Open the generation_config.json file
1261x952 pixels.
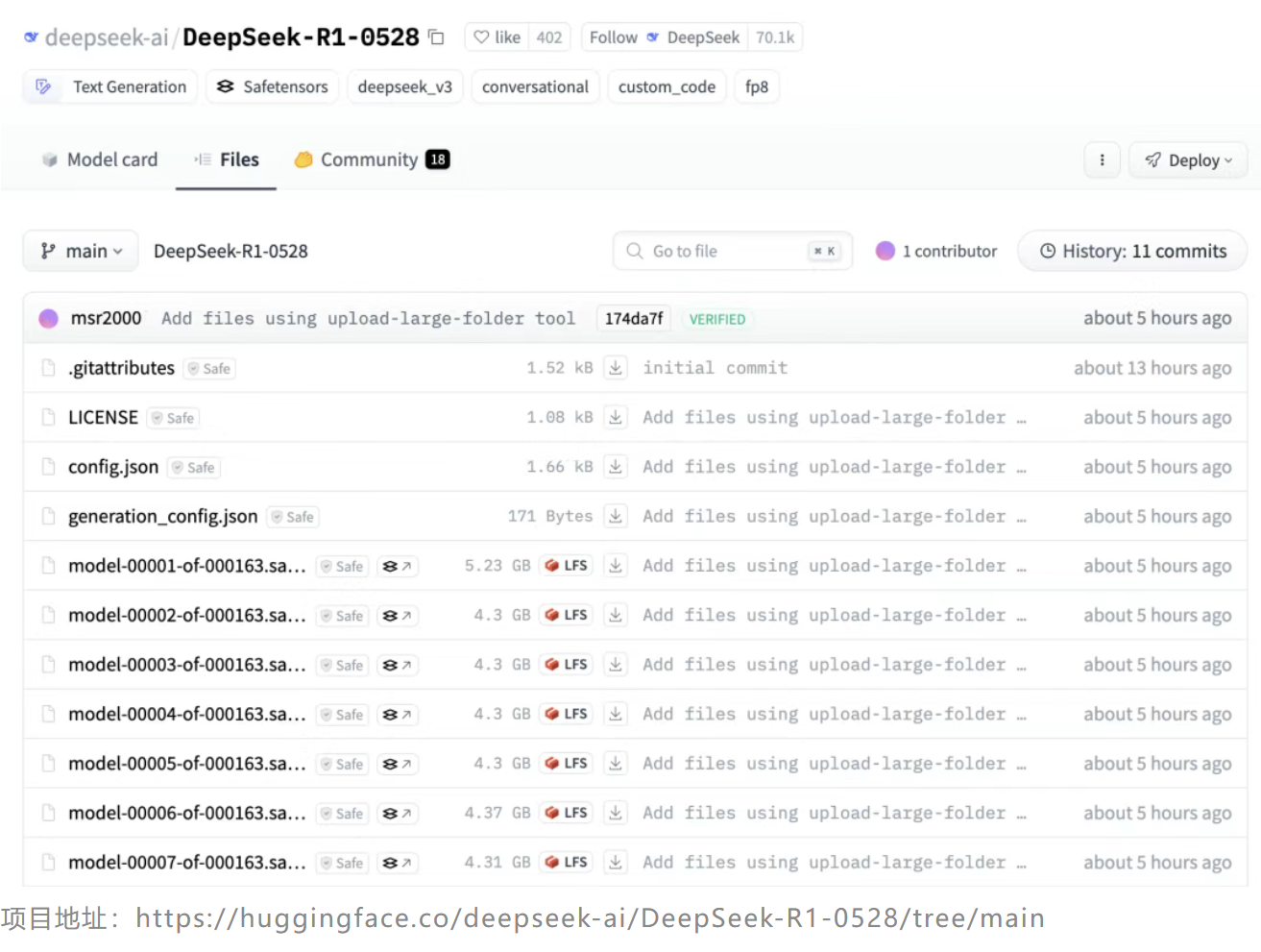[x=163, y=516]
